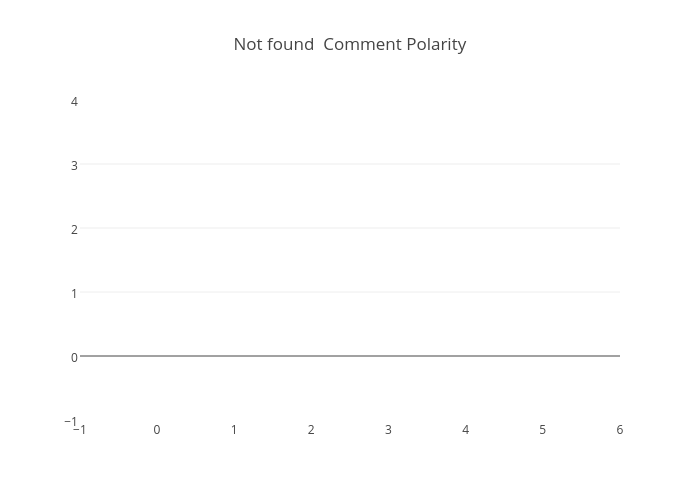
Task: Click the x-axis tick label 5
Action: (543, 430)
